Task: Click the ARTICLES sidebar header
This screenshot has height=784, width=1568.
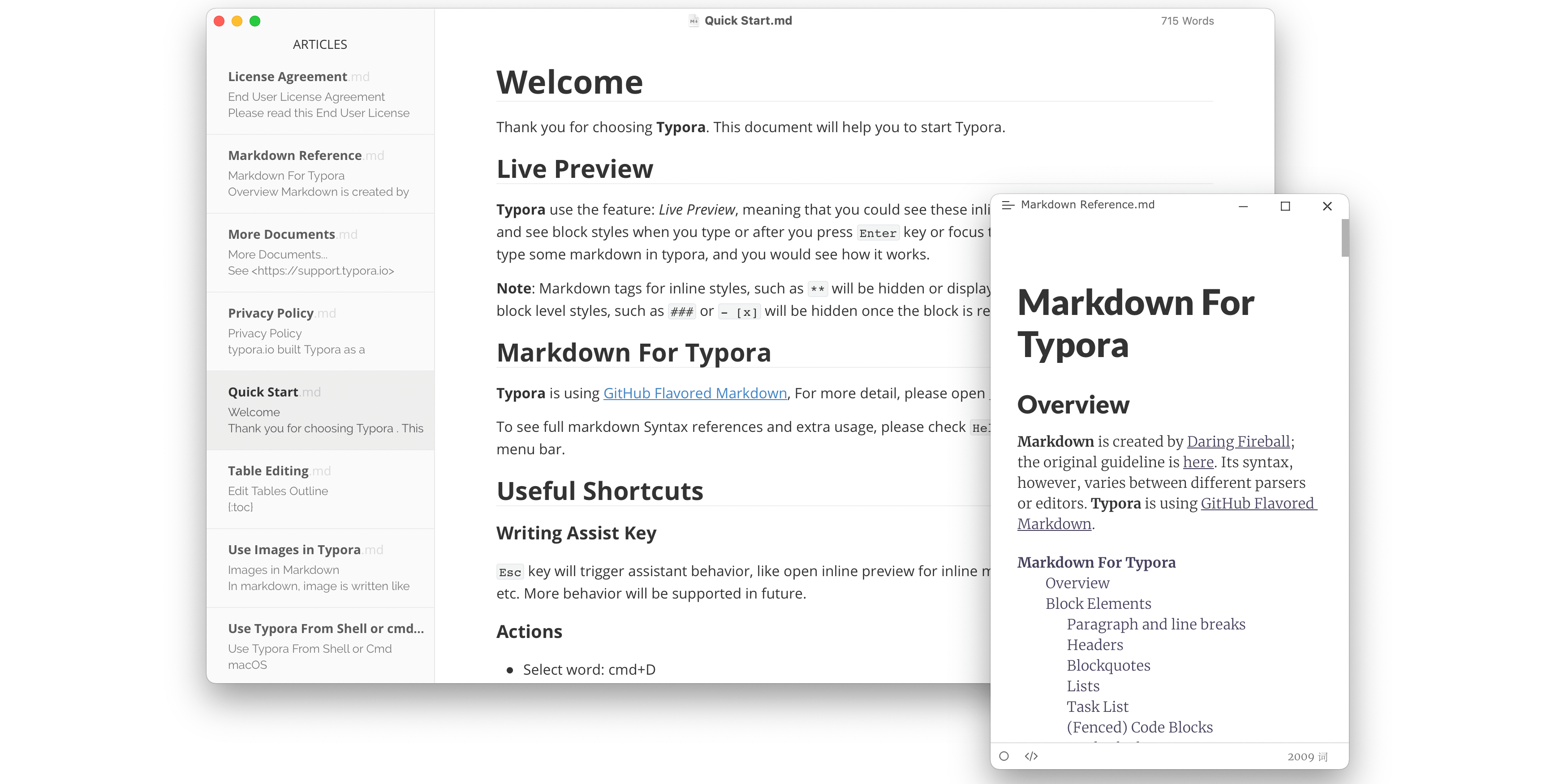Action: tap(319, 44)
